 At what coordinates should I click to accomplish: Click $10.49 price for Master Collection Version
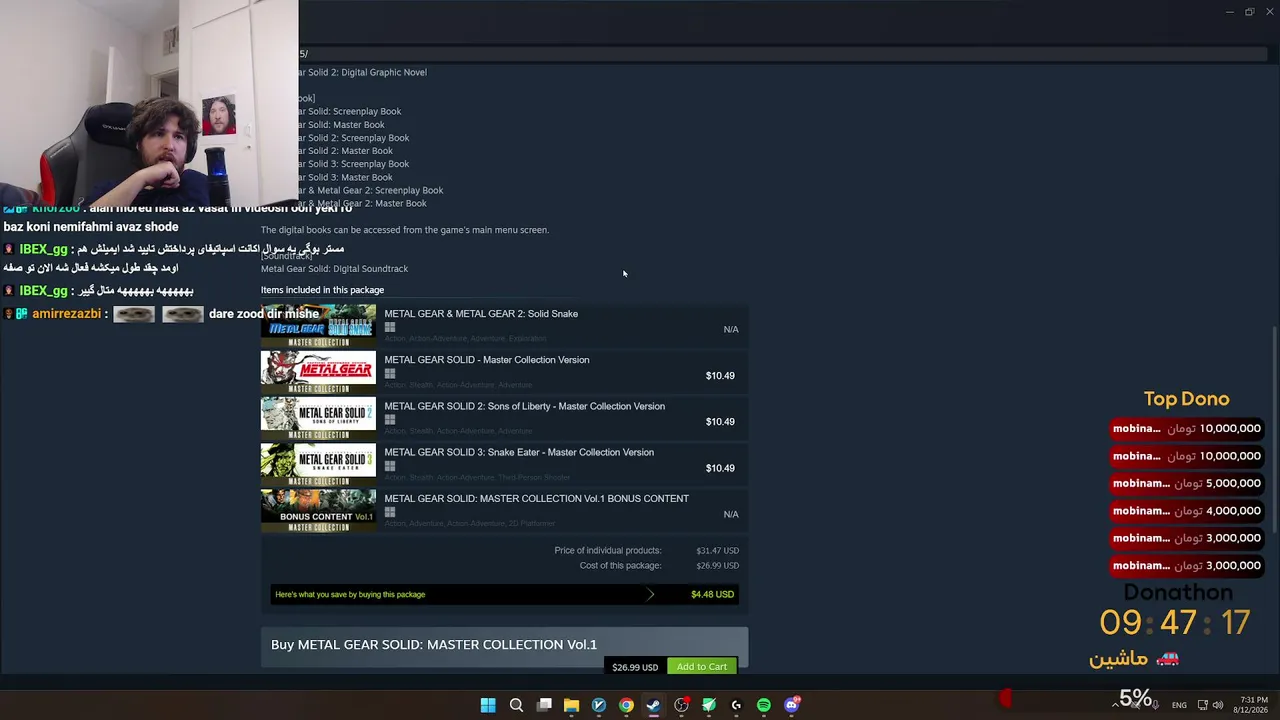tap(720, 376)
